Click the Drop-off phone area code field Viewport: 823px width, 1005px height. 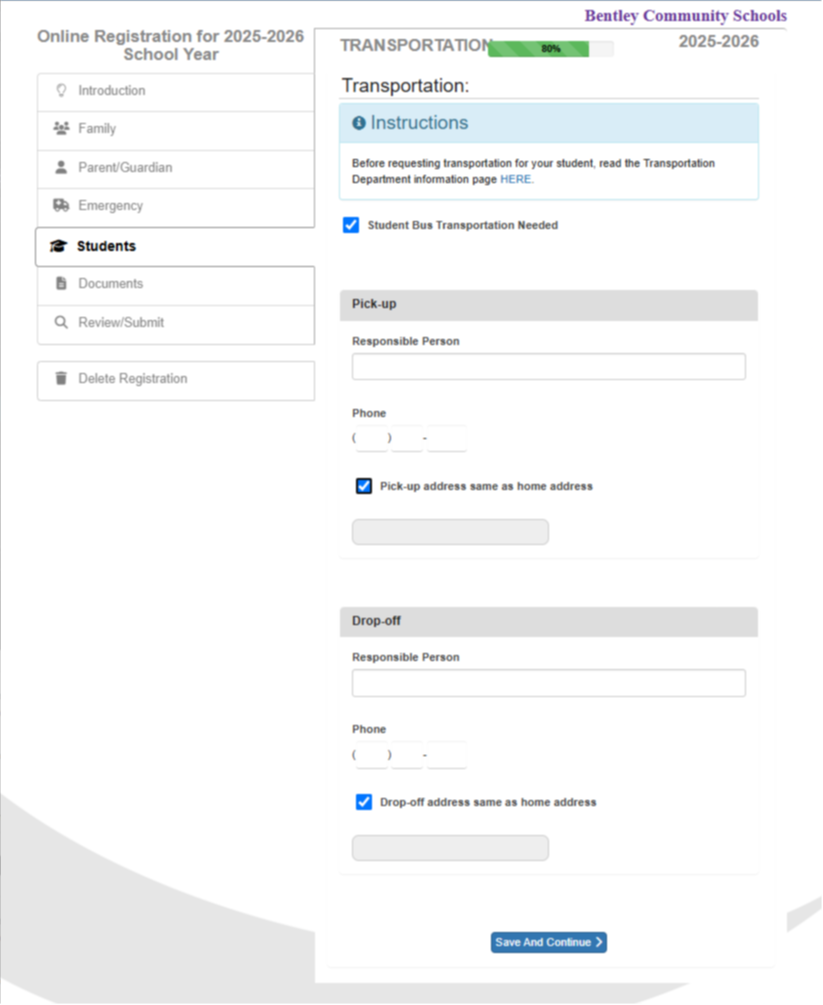tap(372, 755)
